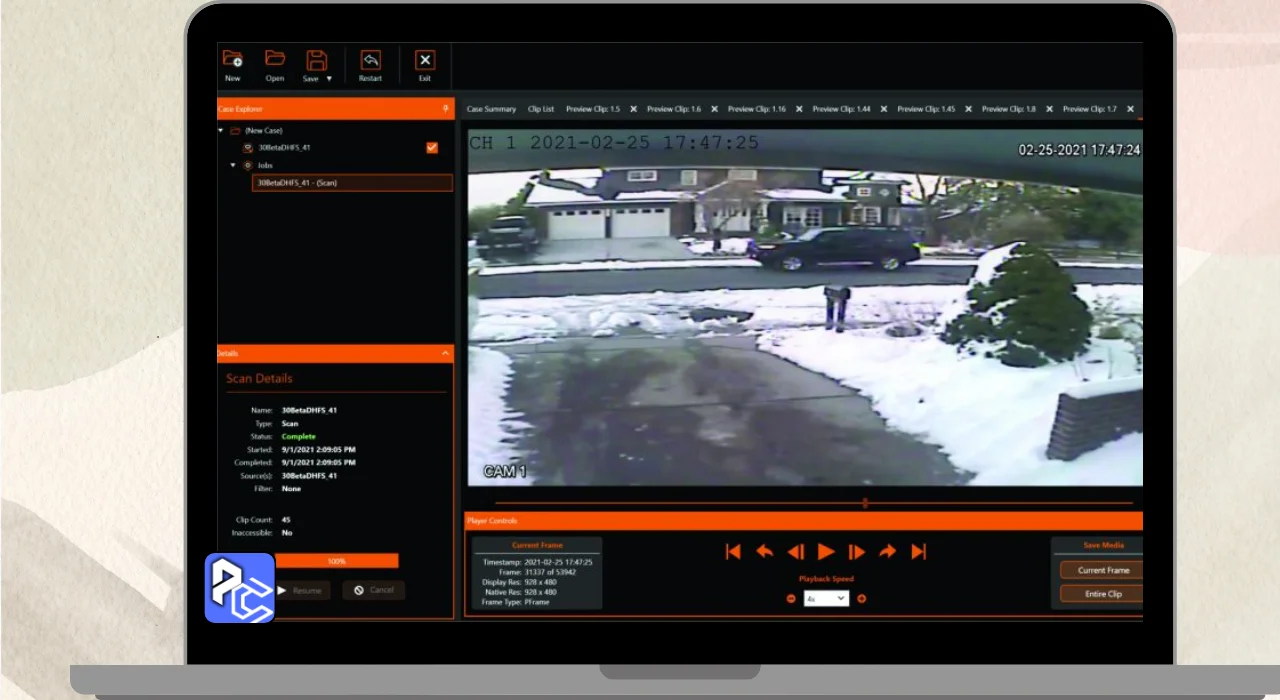
Task: Open the Playback Speed dropdown
Action: point(826,598)
